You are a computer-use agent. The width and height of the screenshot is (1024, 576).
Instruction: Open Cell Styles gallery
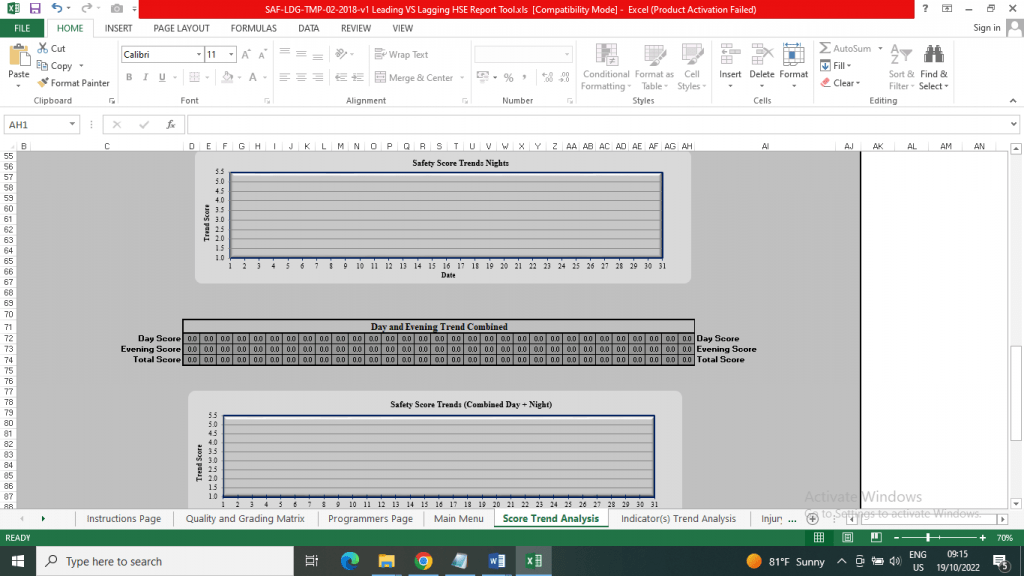(x=692, y=68)
